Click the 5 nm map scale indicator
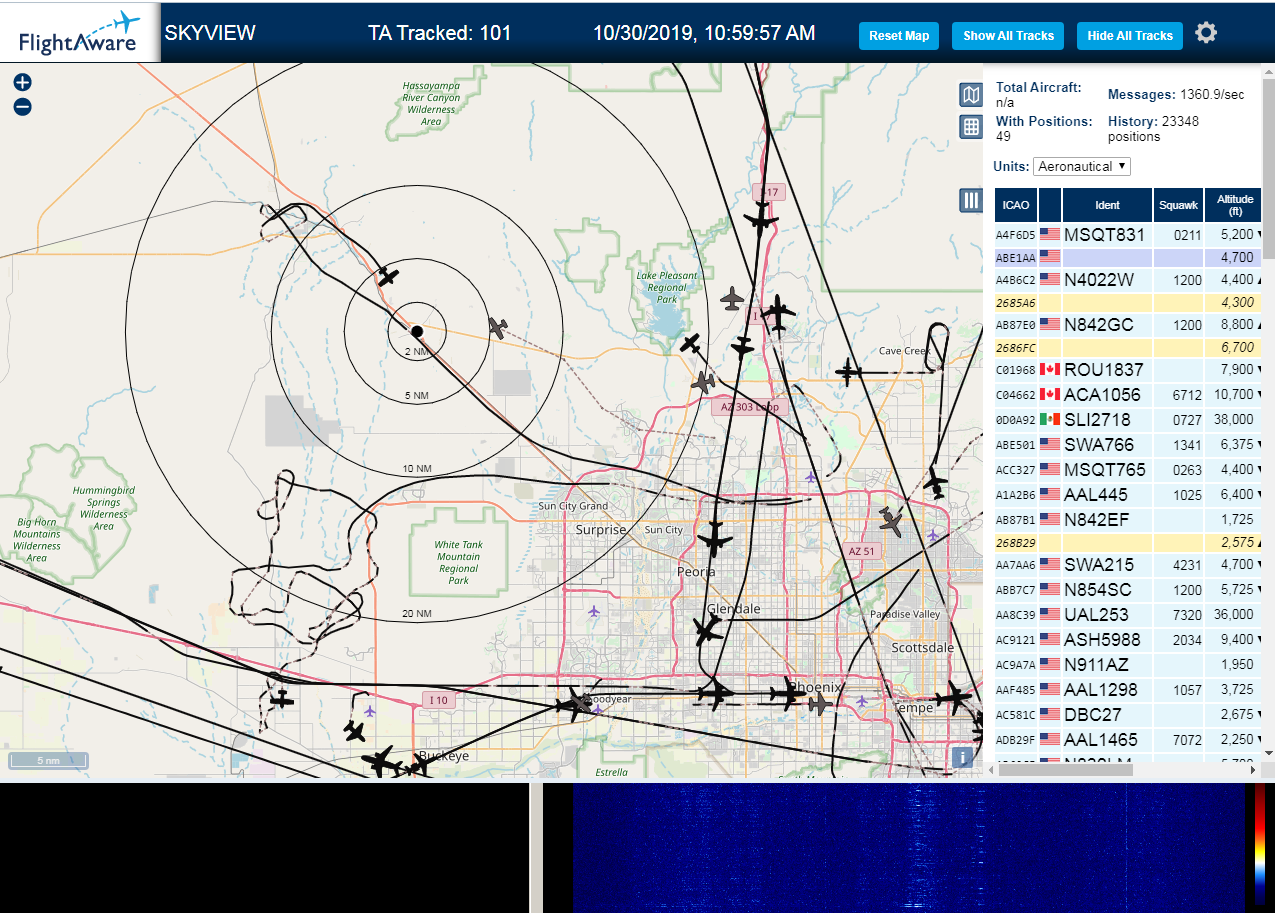 [49, 760]
